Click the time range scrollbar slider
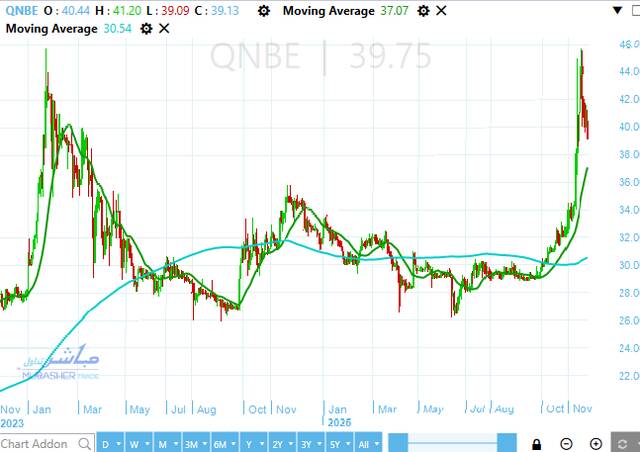640x452 pixels. 452,443
